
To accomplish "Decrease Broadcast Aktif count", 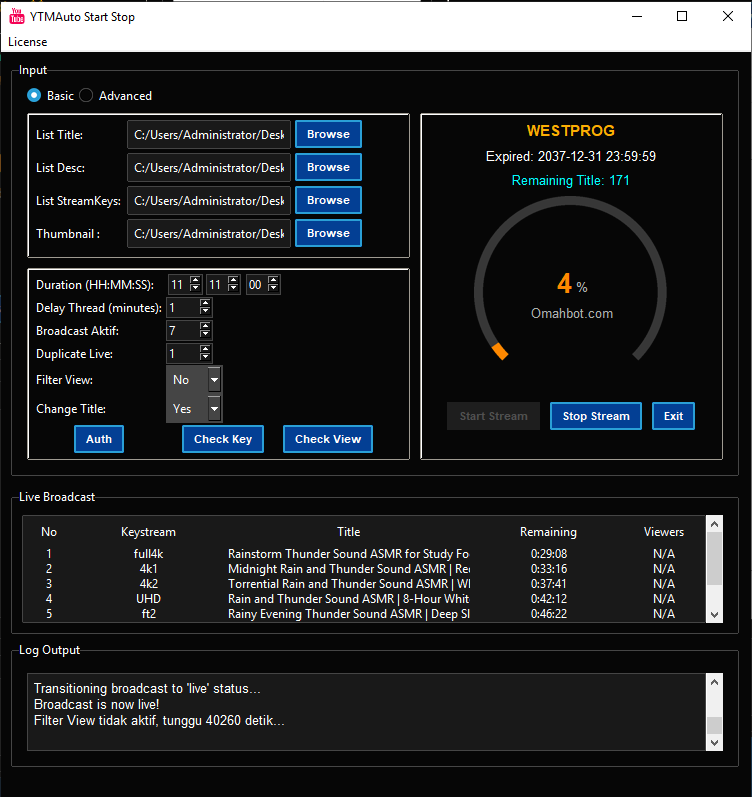I will pyautogui.click(x=205, y=334).
